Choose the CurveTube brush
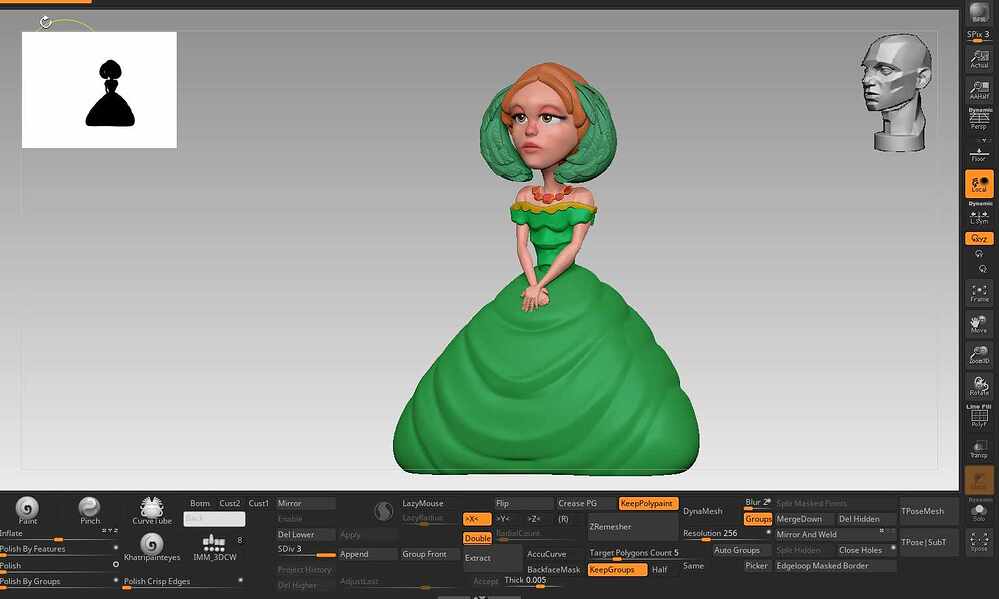The height and width of the screenshot is (599, 999). click(x=152, y=507)
